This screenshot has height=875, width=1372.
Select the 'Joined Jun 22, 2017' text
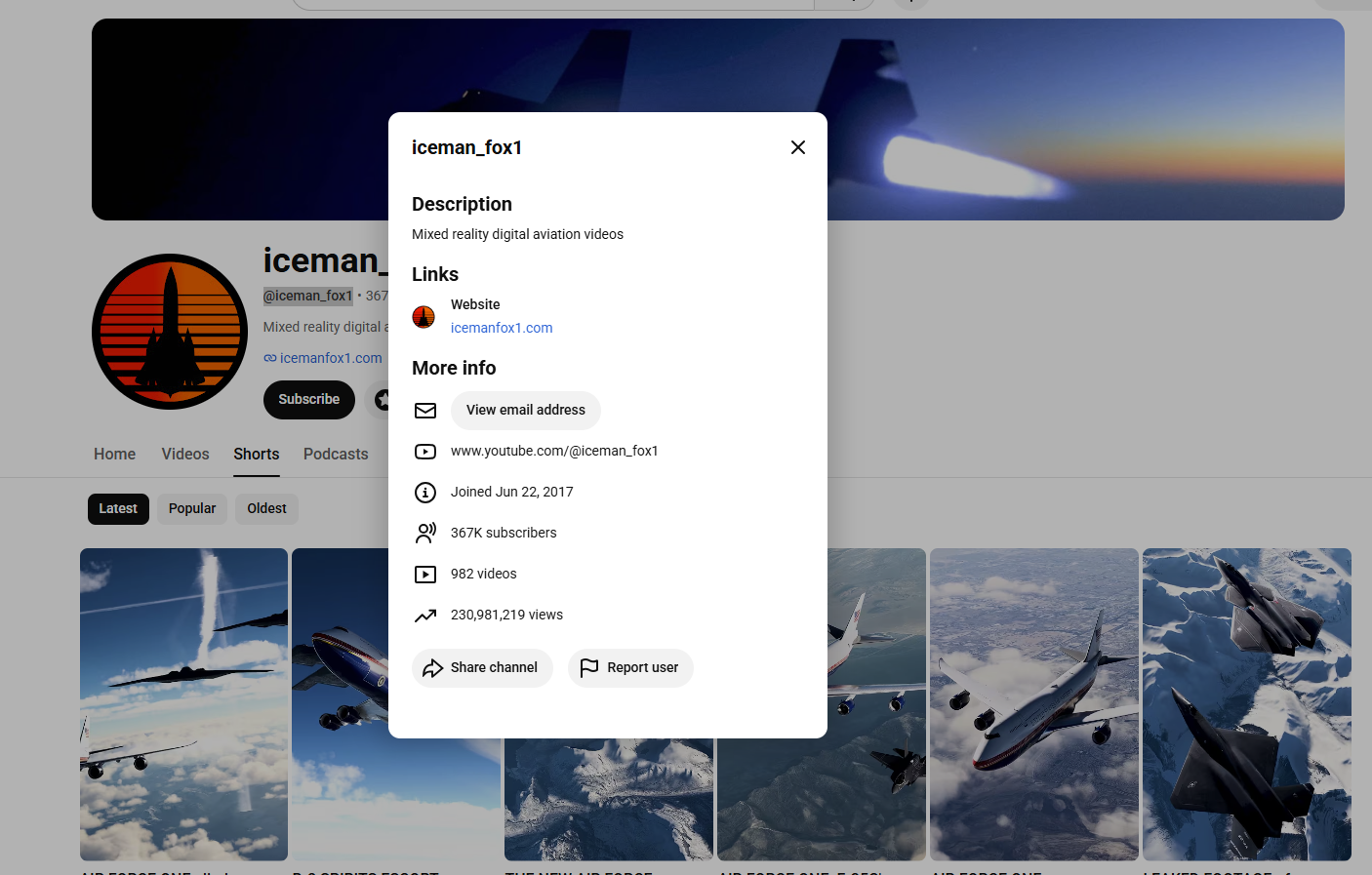tap(512, 493)
